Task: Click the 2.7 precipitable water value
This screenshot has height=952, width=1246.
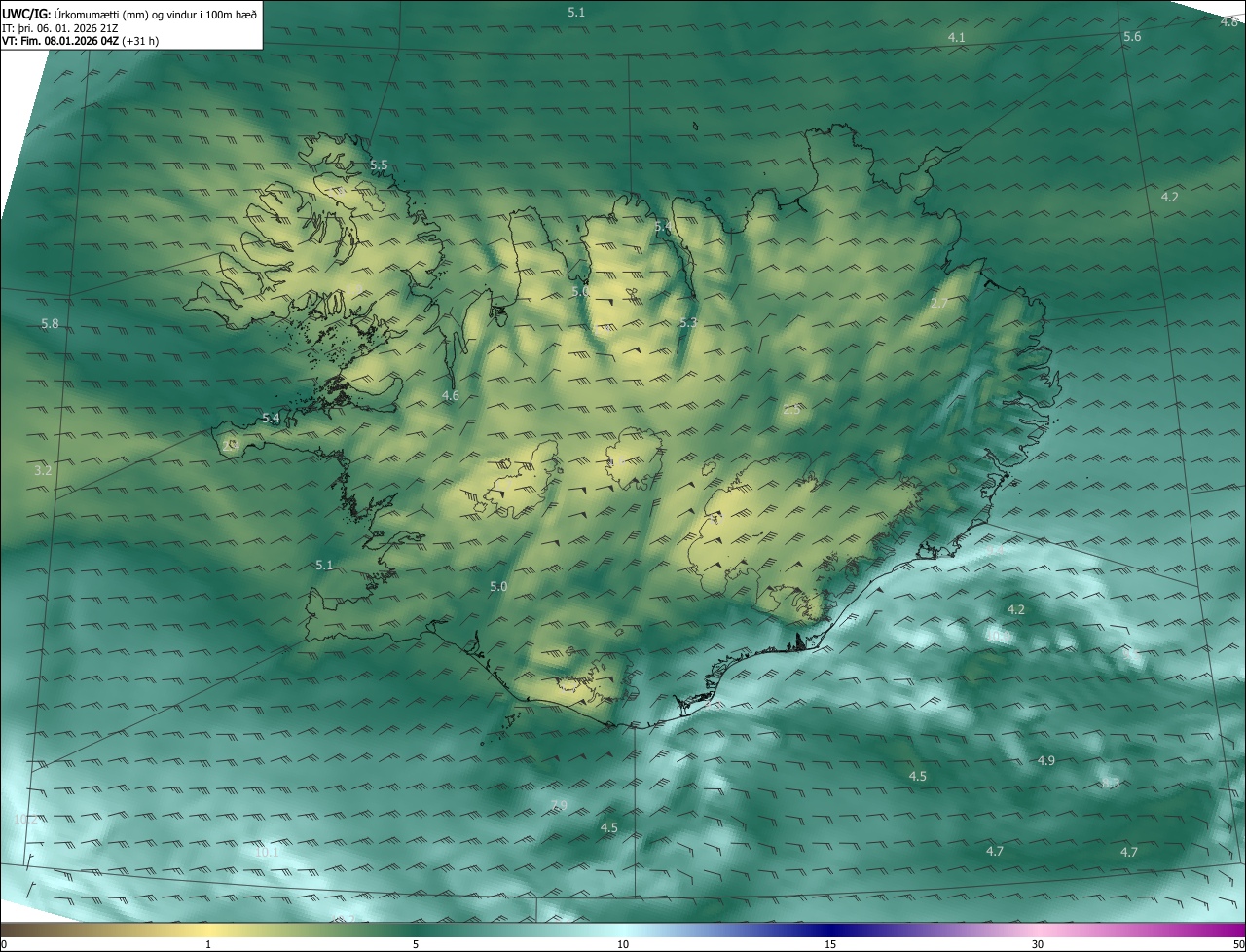Action: pyautogui.click(x=938, y=304)
